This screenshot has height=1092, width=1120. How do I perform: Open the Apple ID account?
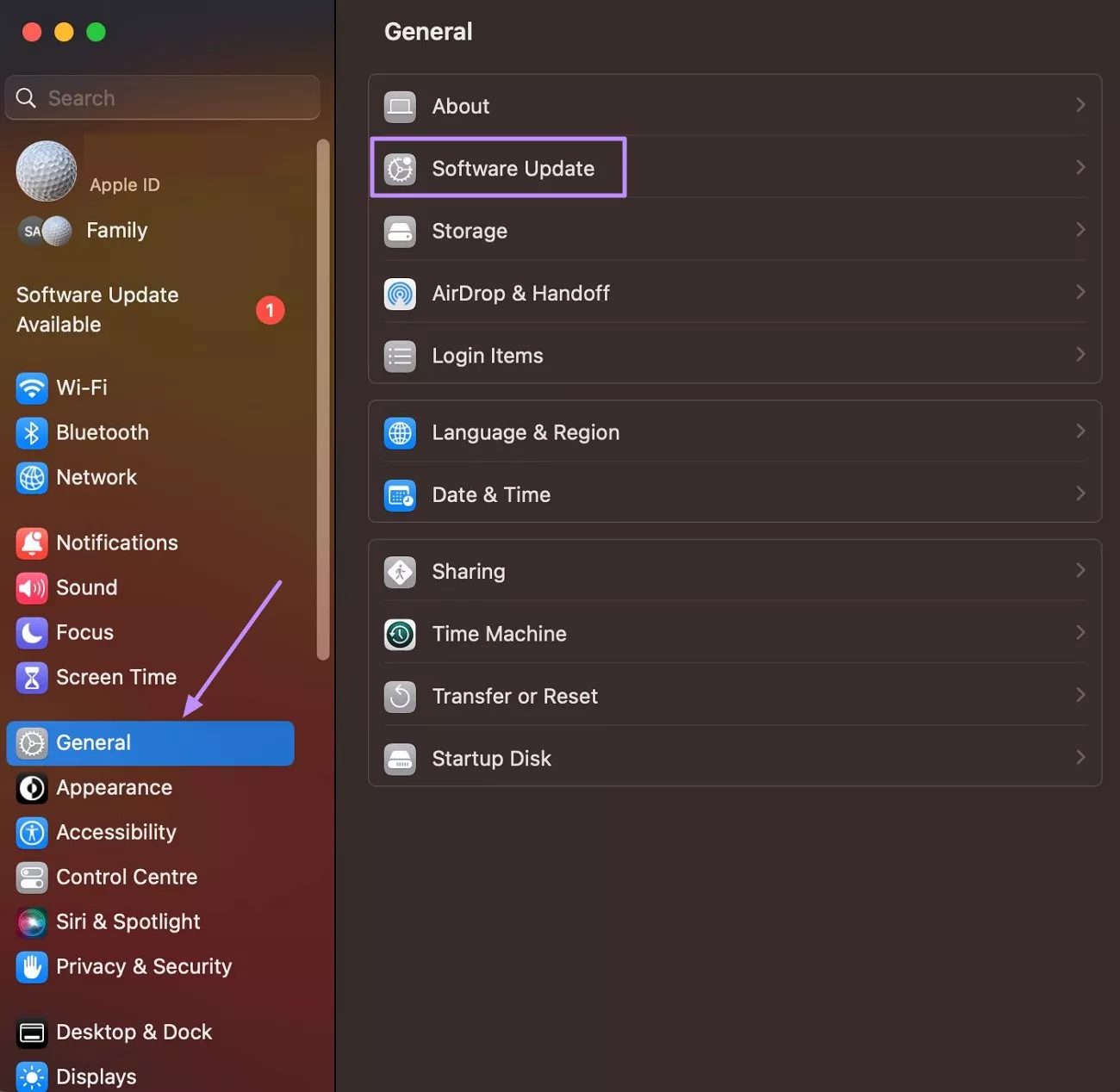150,171
